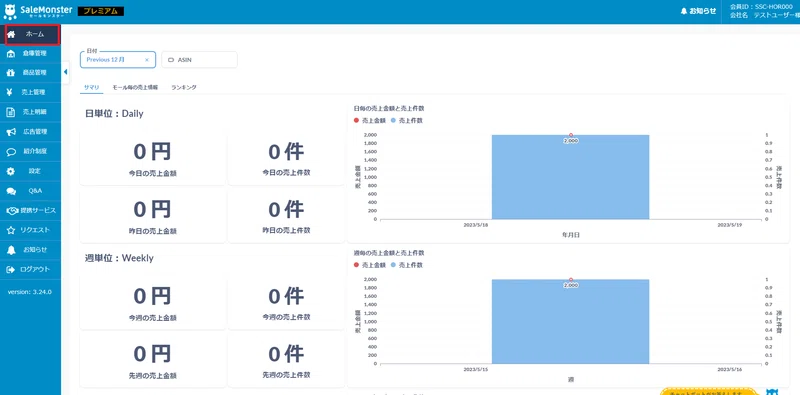Click the 週単位：Weekly heading

point(119,258)
